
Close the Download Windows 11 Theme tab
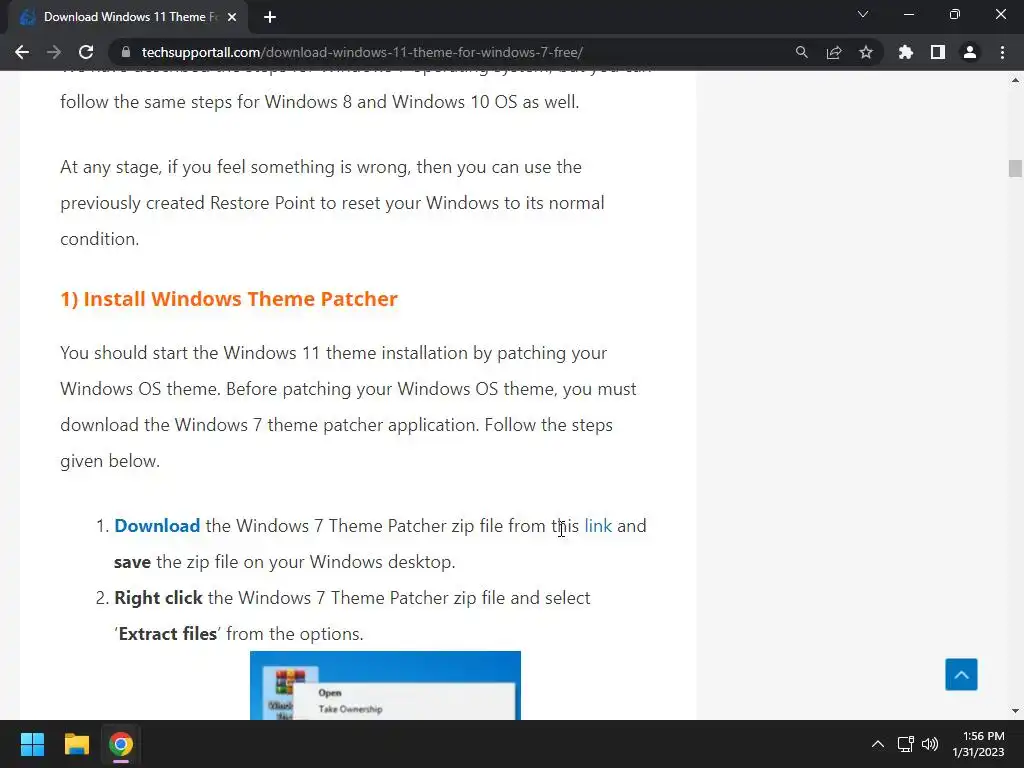232,17
